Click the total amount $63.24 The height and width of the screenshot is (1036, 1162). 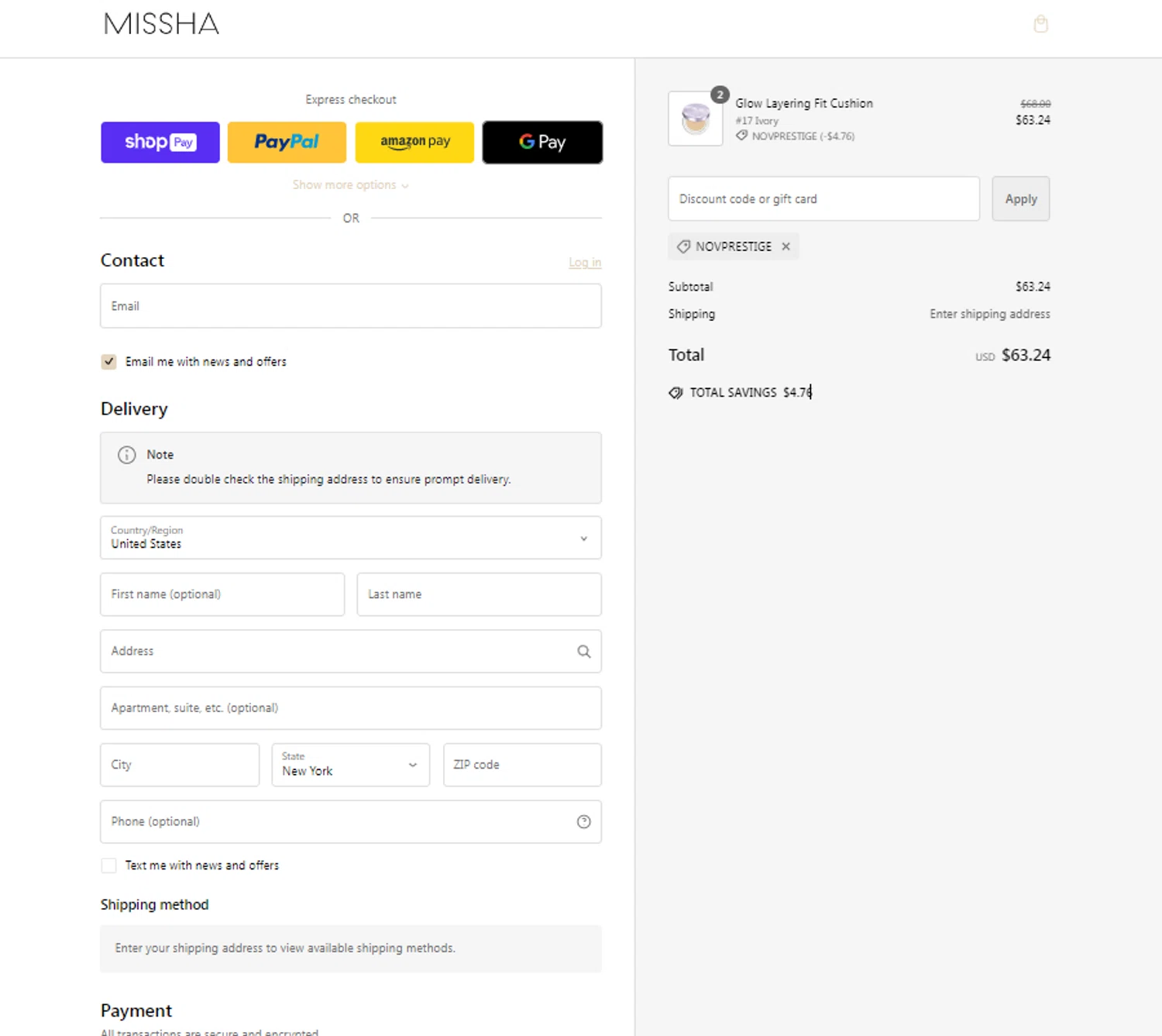1026,355
